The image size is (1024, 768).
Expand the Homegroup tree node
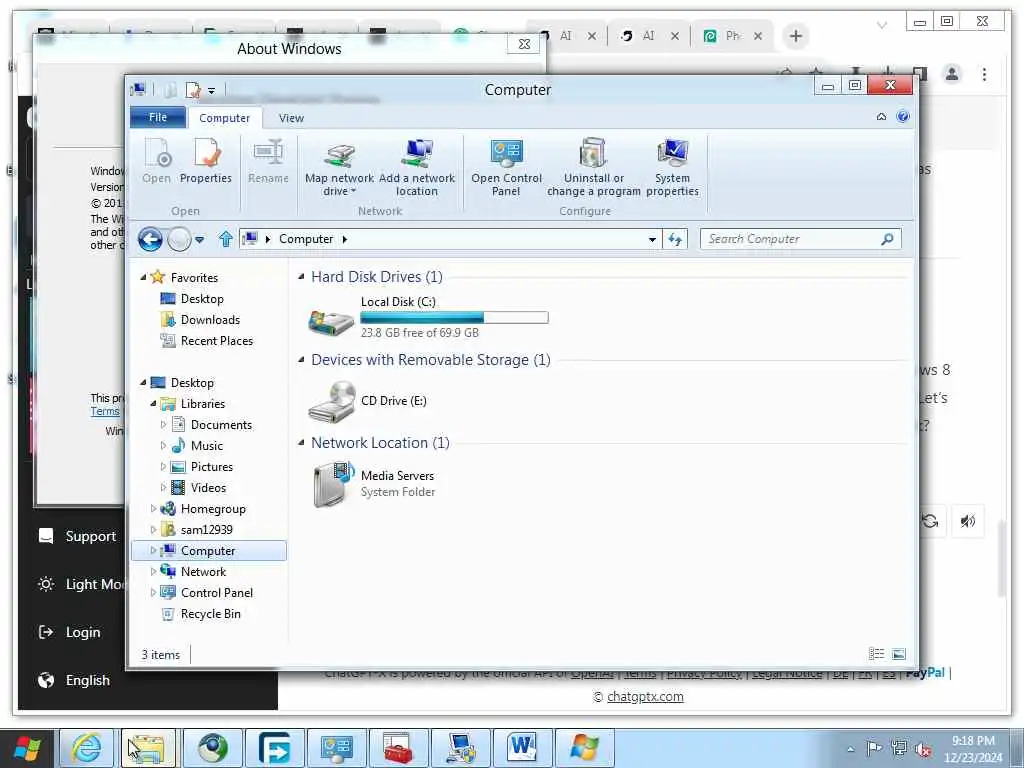pos(153,508)
